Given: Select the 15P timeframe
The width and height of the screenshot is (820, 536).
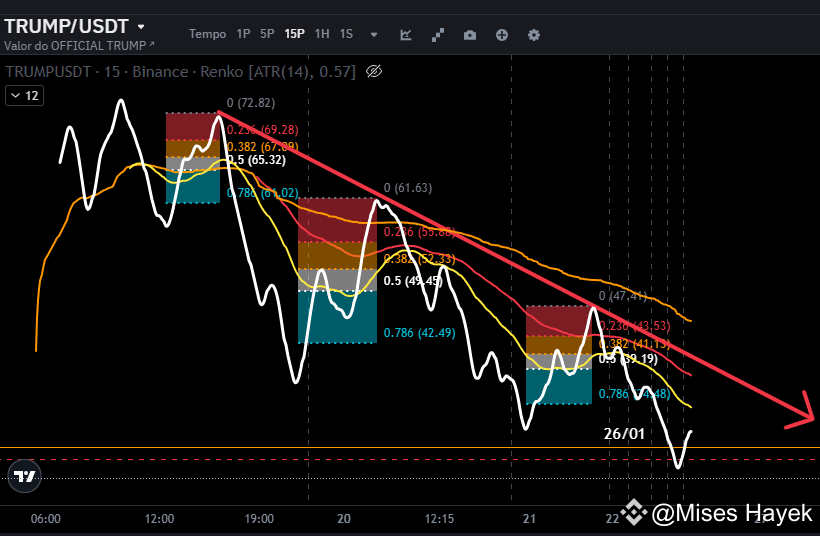Looking at the screenshot, I should 294,34.
